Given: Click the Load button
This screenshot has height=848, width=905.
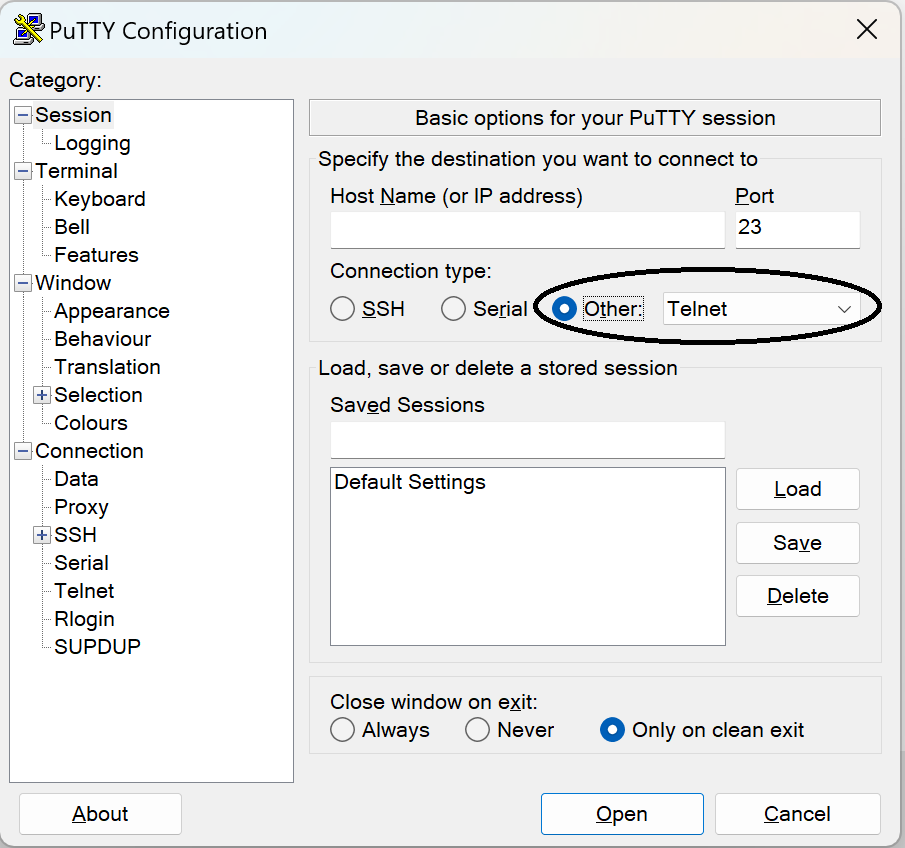Looking at the screenshot, I should pyautogui.click(x=798, y=489).
